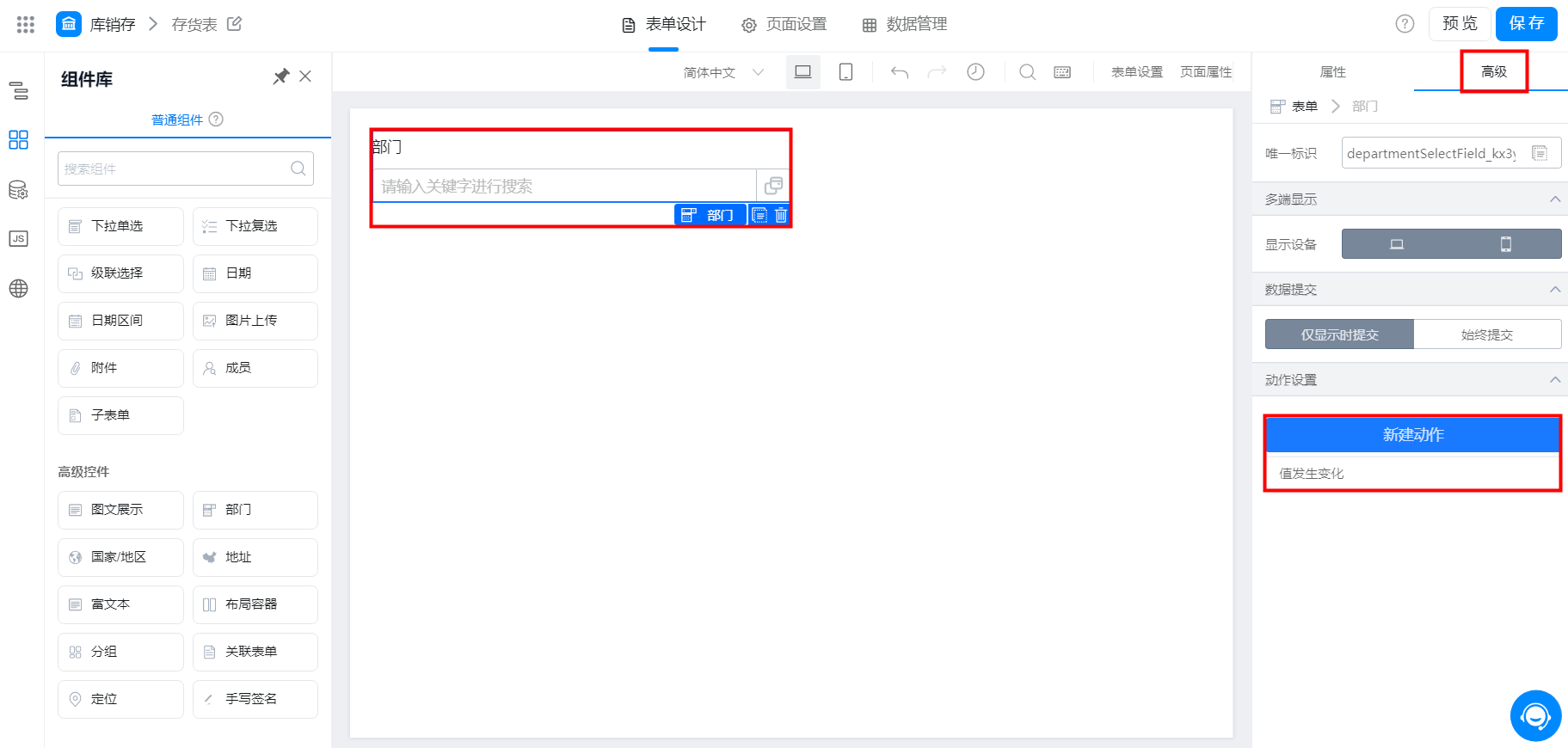The height and width of the screenshot is (748, 1568).
Task: Enable display on mobile device
Action: point(1506,244)
